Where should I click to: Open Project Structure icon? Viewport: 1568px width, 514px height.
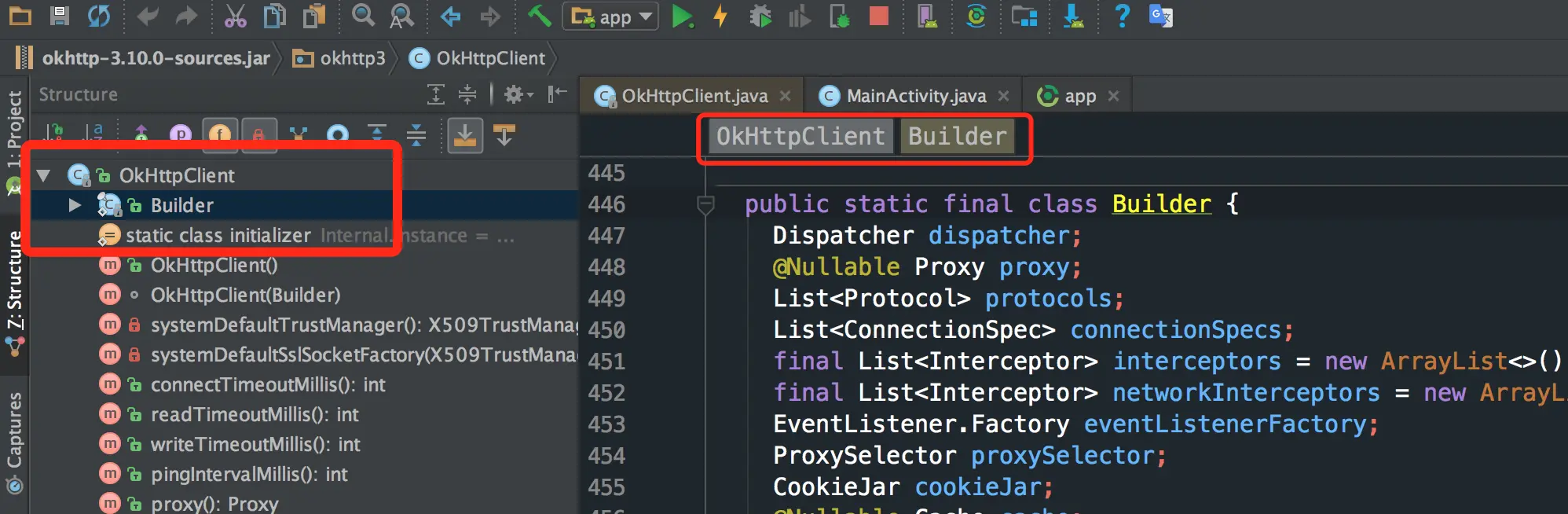[1024, 16]
